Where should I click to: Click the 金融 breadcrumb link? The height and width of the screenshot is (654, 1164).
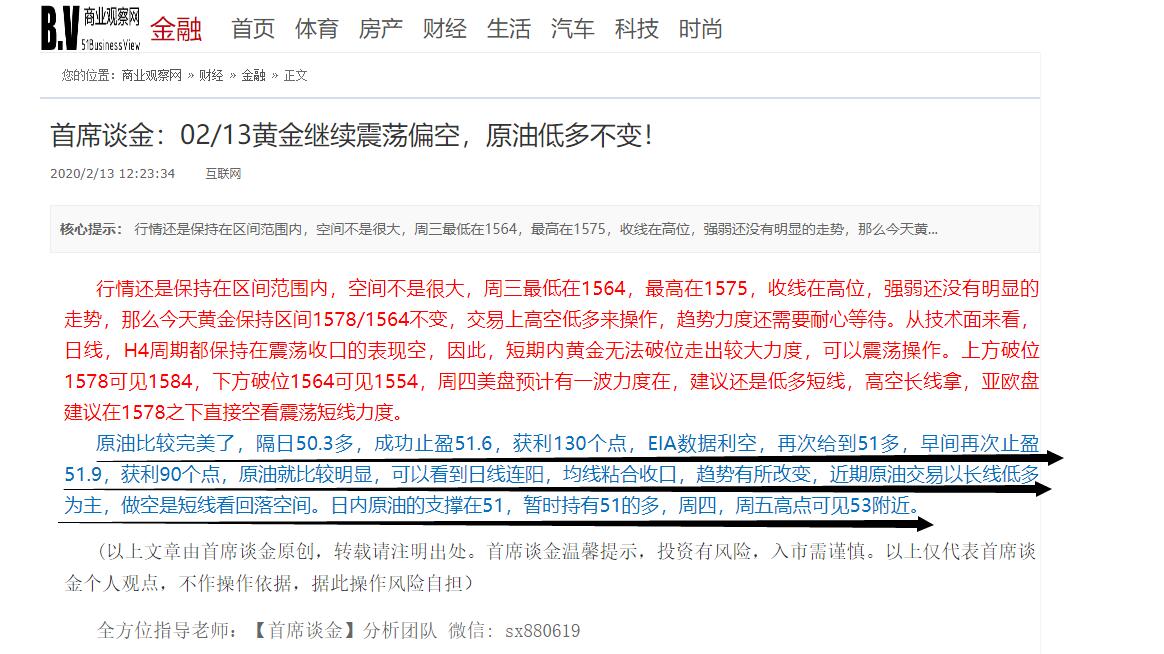coord(253,75)
